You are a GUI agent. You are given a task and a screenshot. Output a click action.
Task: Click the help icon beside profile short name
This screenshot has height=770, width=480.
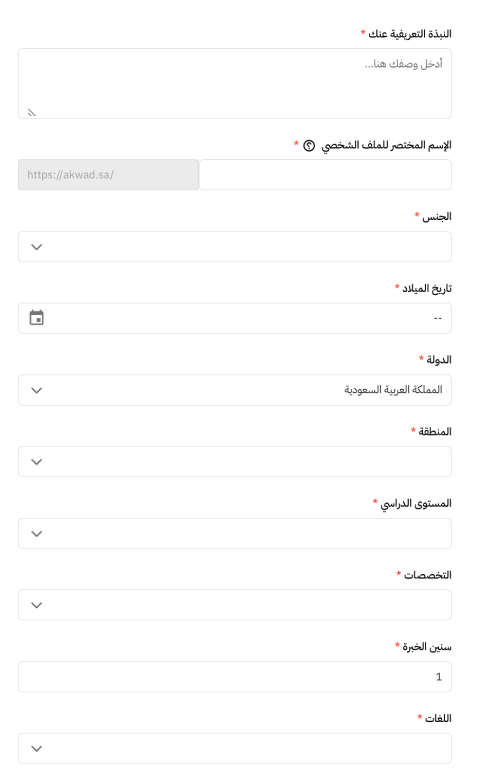(309, 145)
